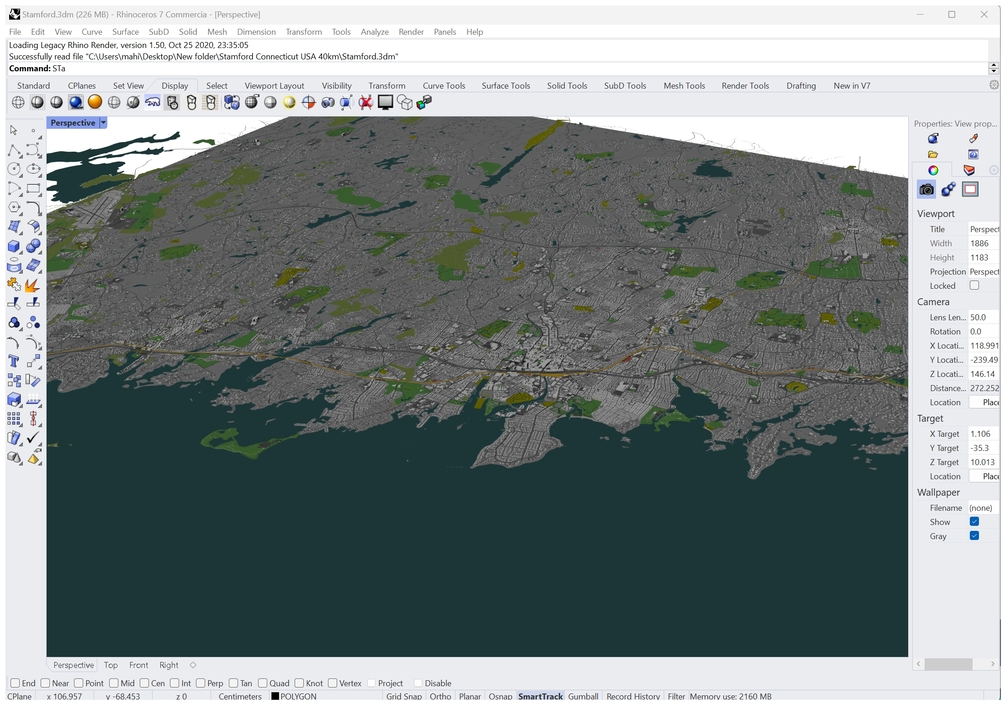Open the Projection dropdown in Viewport properties
This screenshot has width=1005, height=704.
pos(983,272)
